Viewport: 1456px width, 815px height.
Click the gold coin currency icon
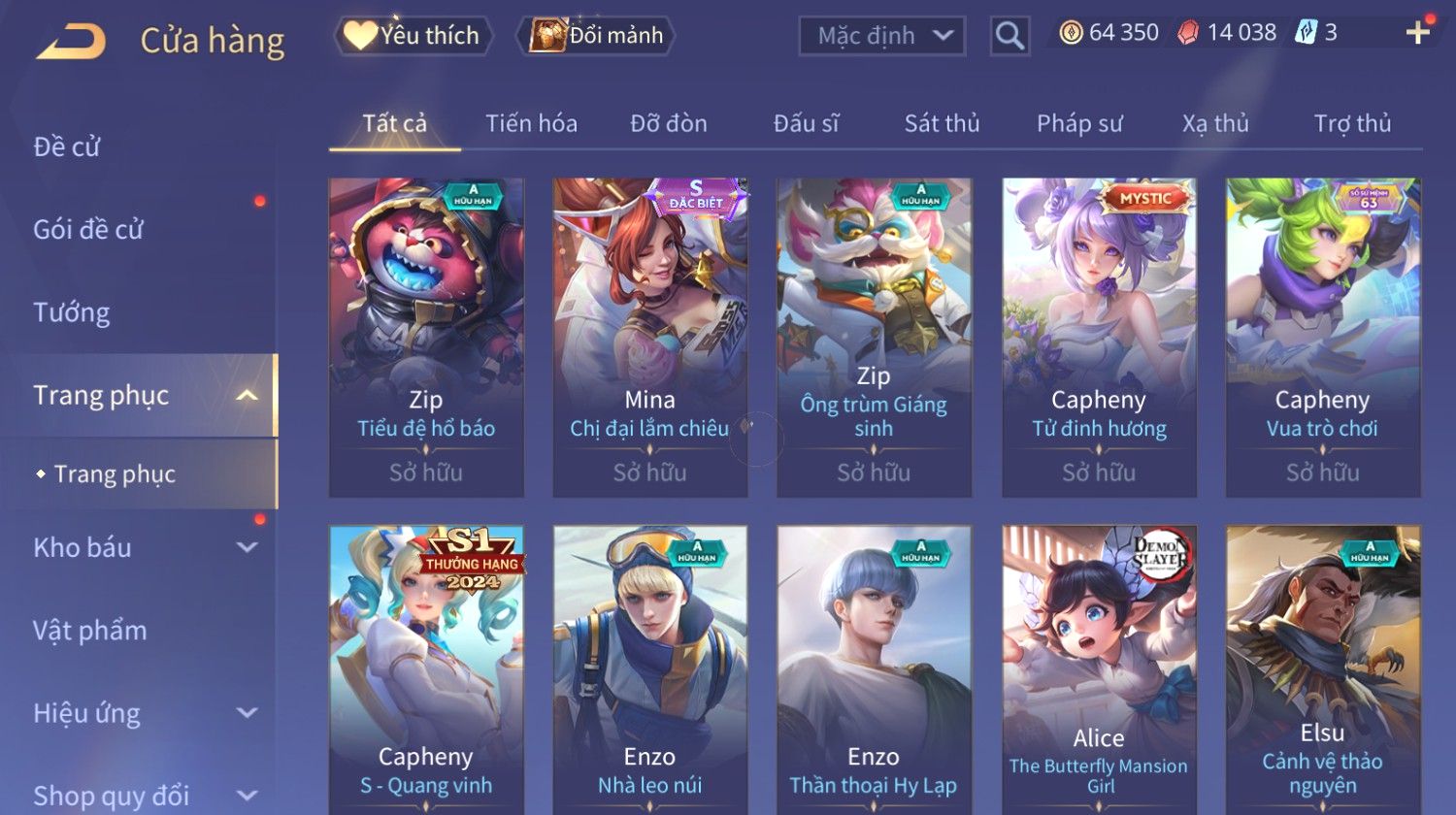point(1071,33)
